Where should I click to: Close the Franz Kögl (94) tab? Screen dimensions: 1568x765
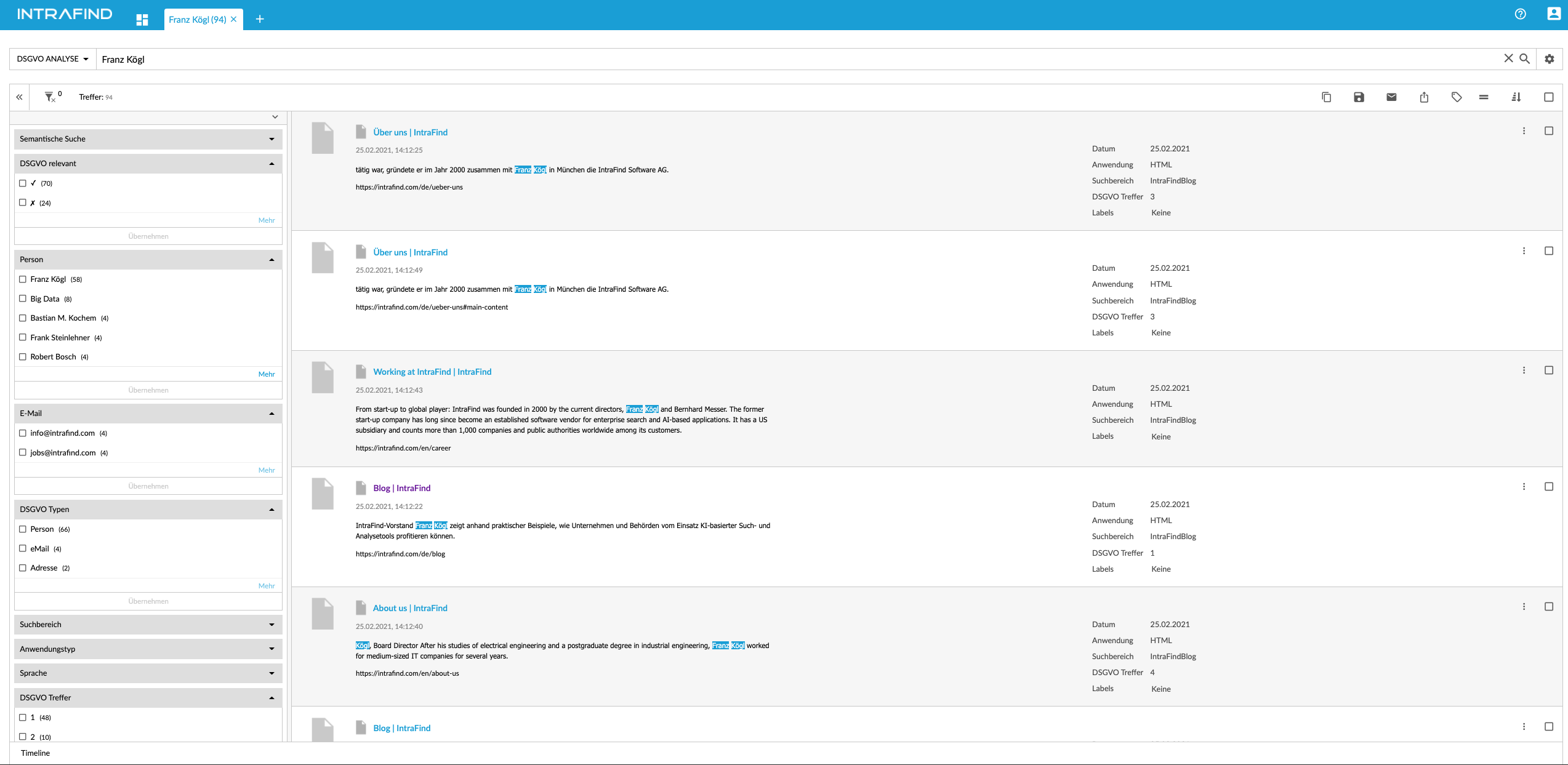click(x=233, y=19)
